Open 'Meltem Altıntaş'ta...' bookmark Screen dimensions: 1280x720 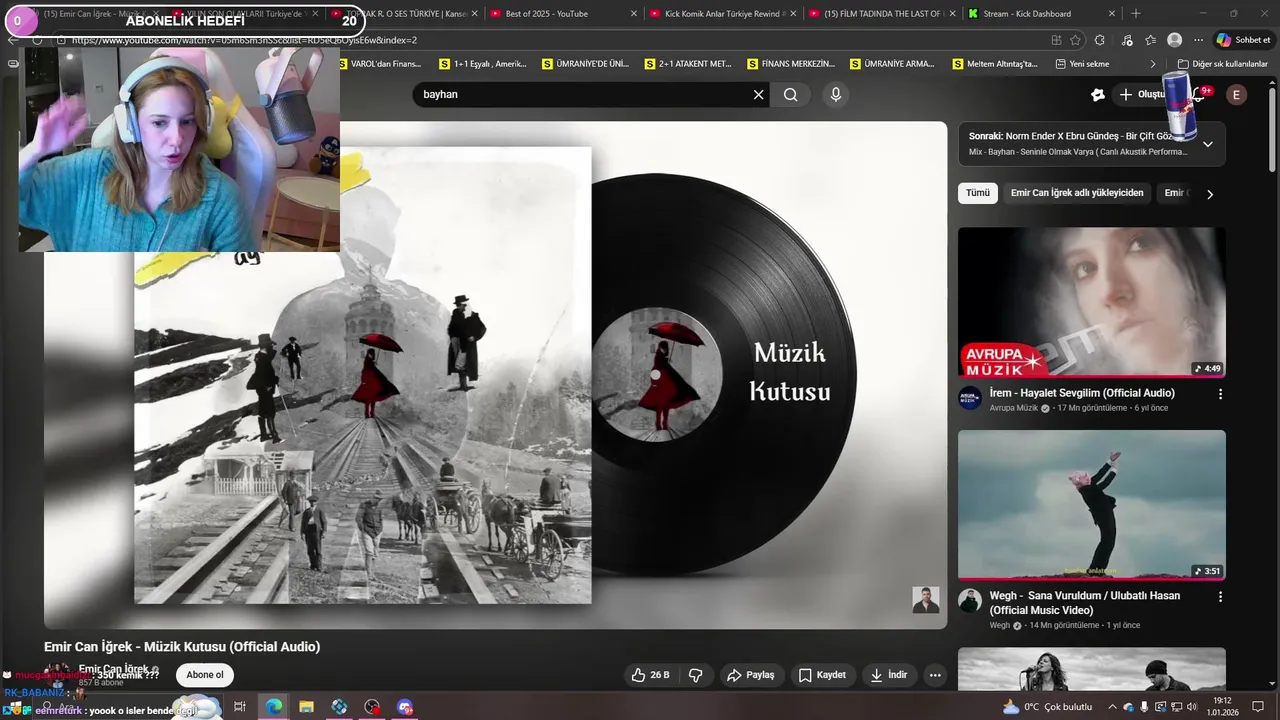pyautogui.click(x=996, y=64)
